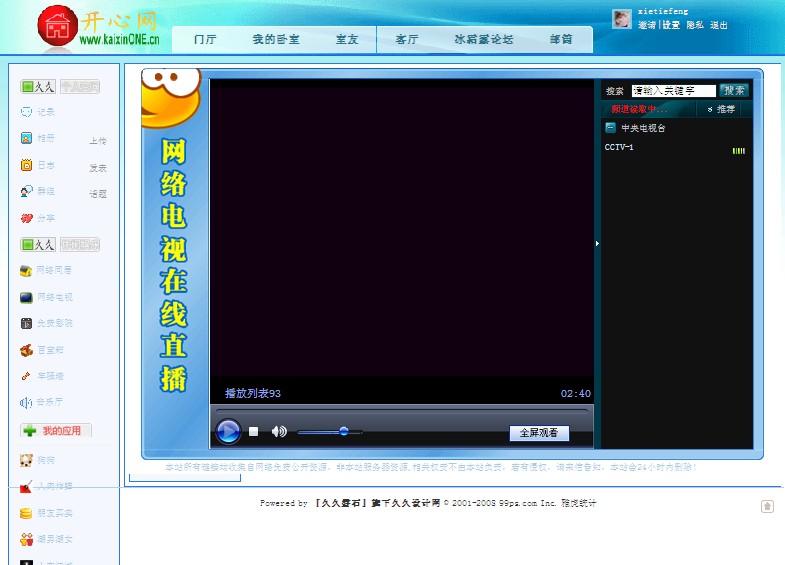Open the 免费影院 film icon

(x=26, y=323)
